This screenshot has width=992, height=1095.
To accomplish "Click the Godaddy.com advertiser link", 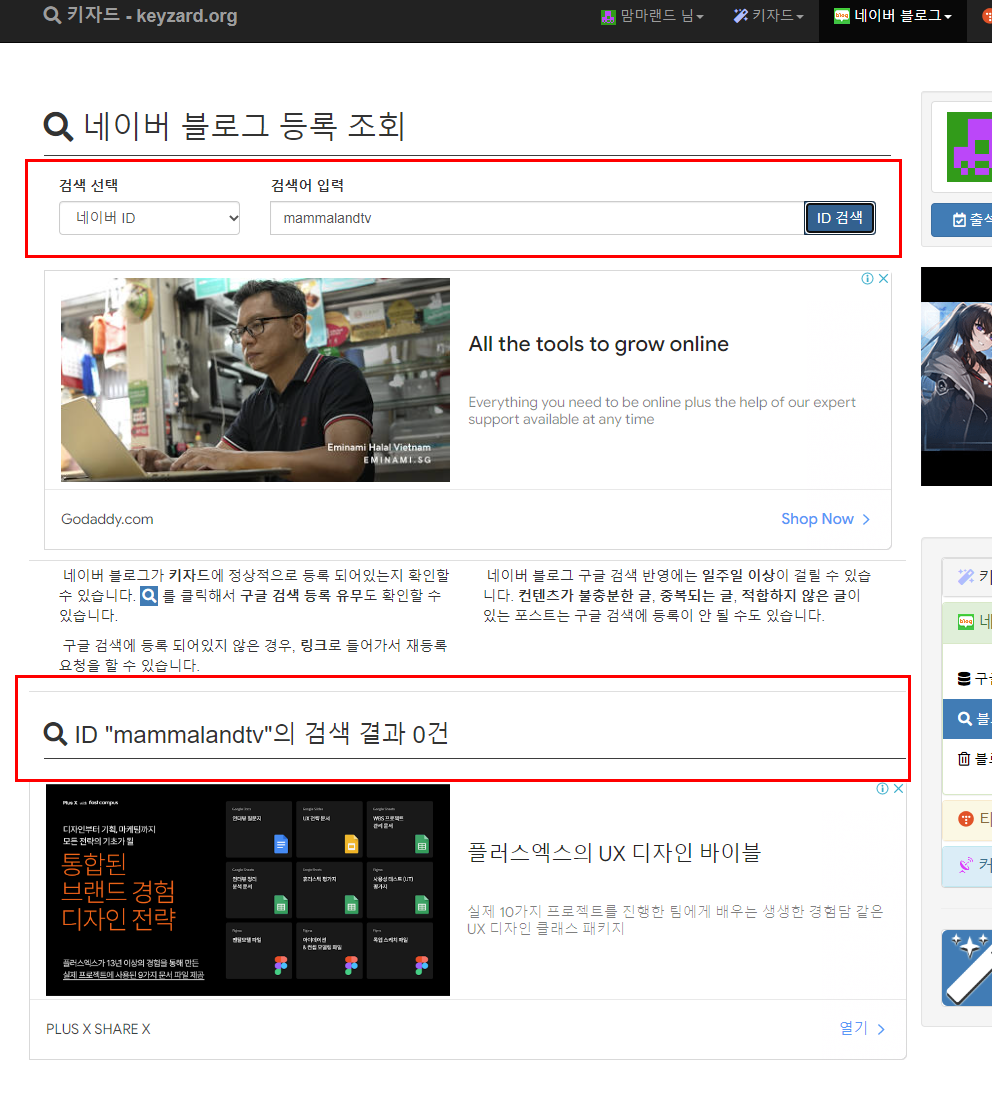I will click(x=107, y=519).
